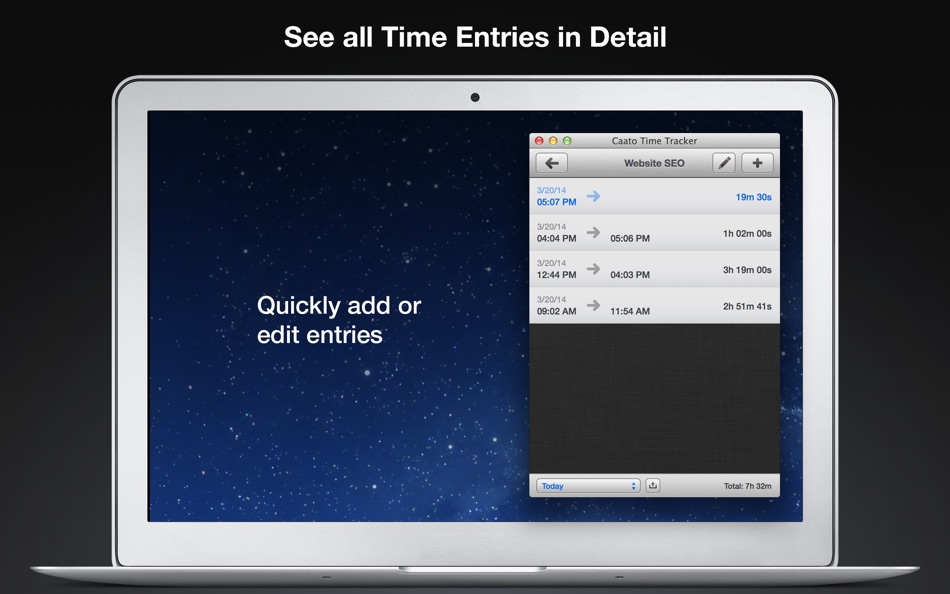Close the Caato Time Tracker window
Screen dimensions: 950x594
tap(539, 141)
